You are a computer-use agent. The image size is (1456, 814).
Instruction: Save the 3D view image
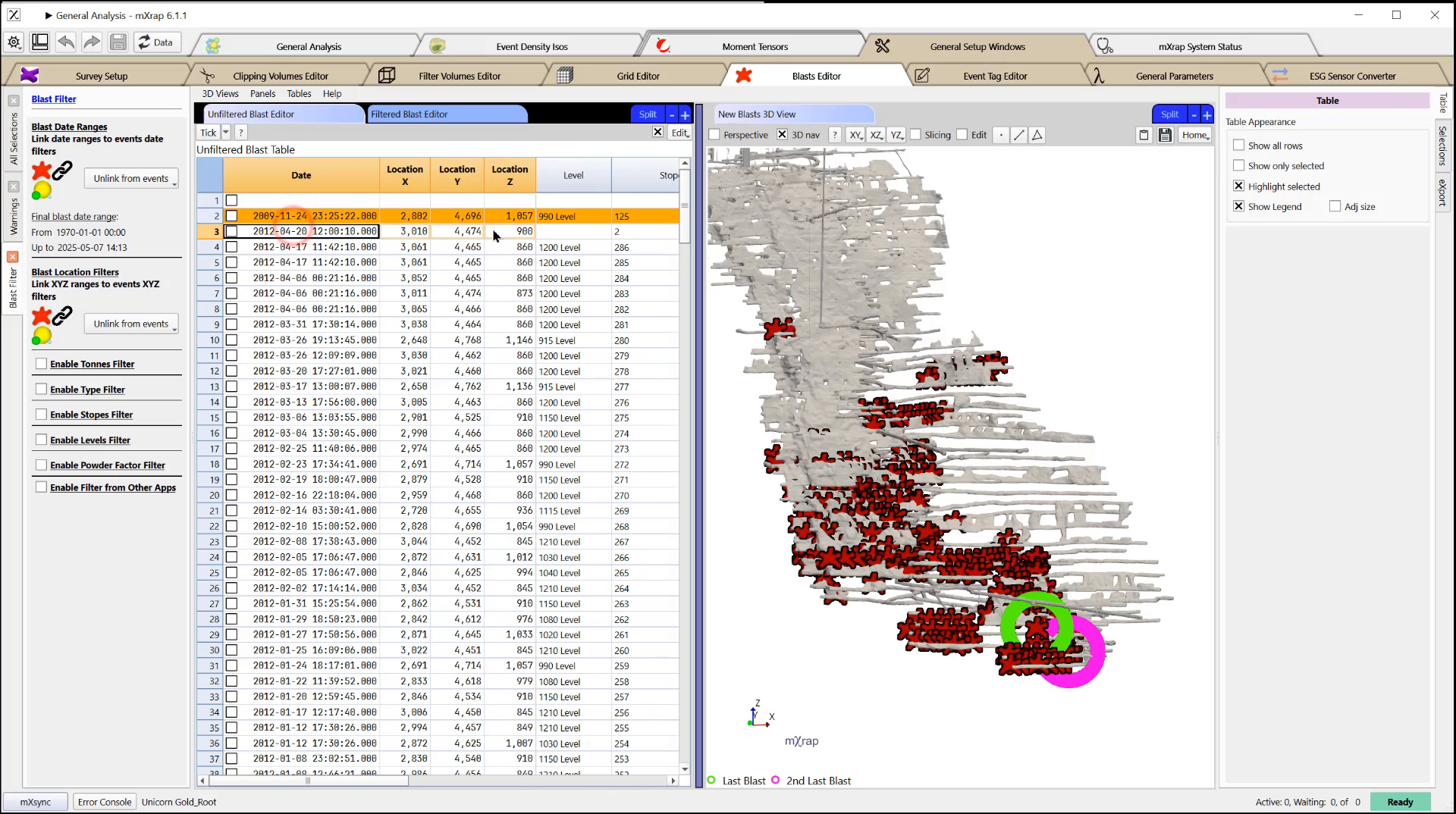1166,135
